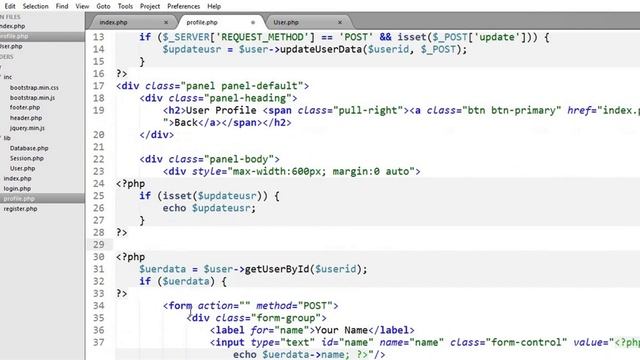Viewport: 640px width, 360px height.
Task: Open the Help menu
Action: [214, 6]
